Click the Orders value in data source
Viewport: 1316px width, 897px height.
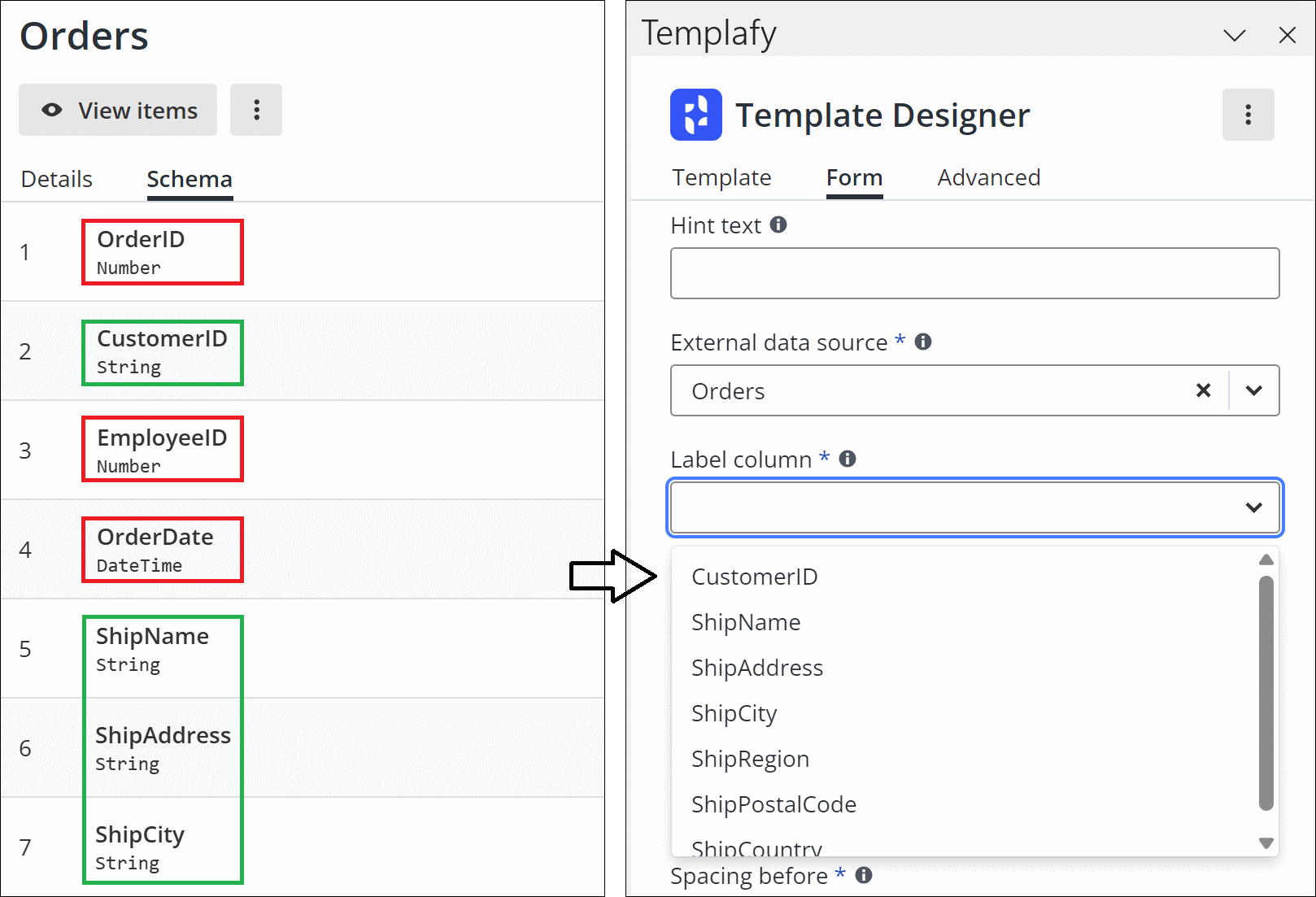[728, 391]
